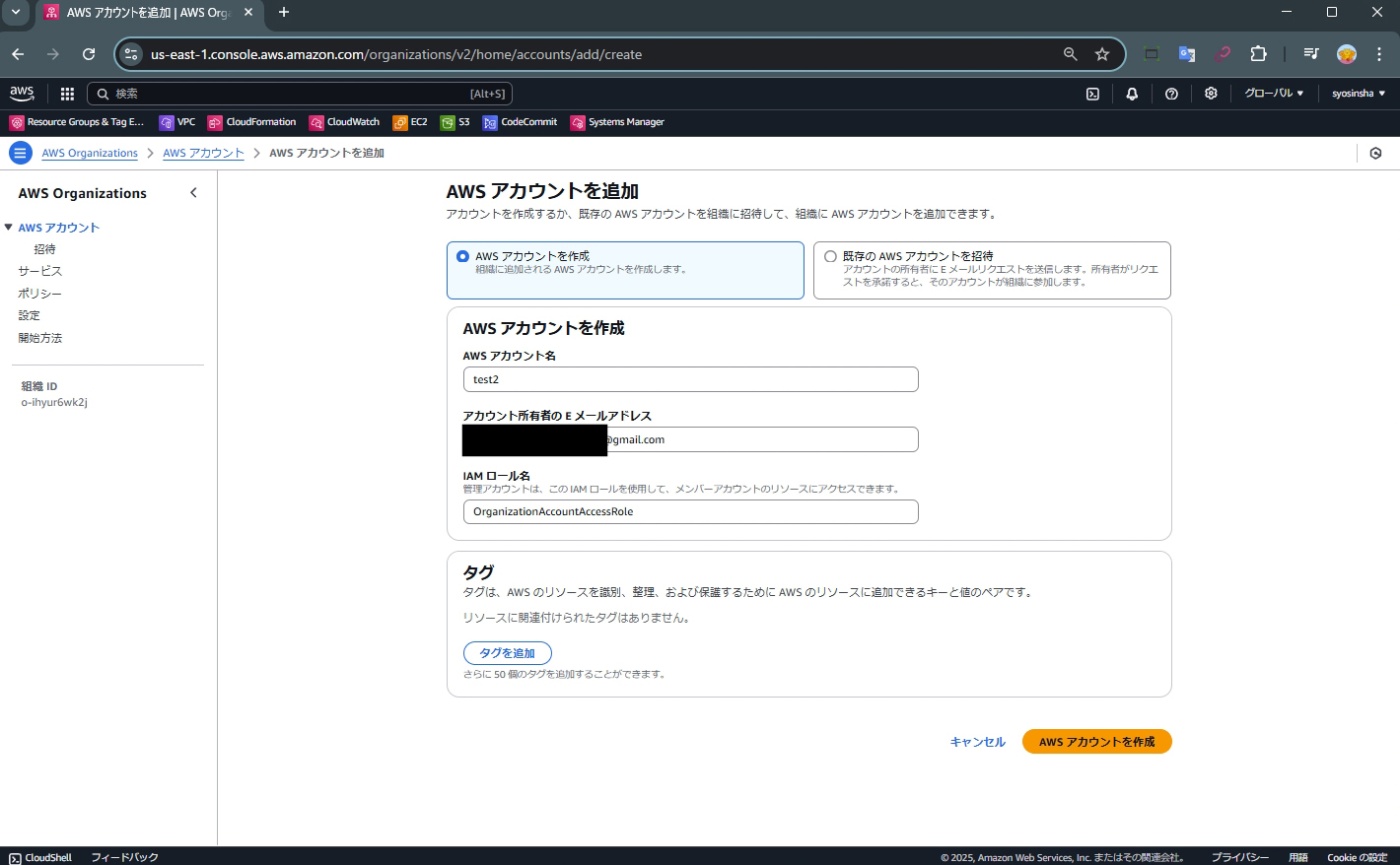The height and width of the screenshot is (865, 1400).
Task: Open the Google Translate extension icon
Action: [1187, 54]
